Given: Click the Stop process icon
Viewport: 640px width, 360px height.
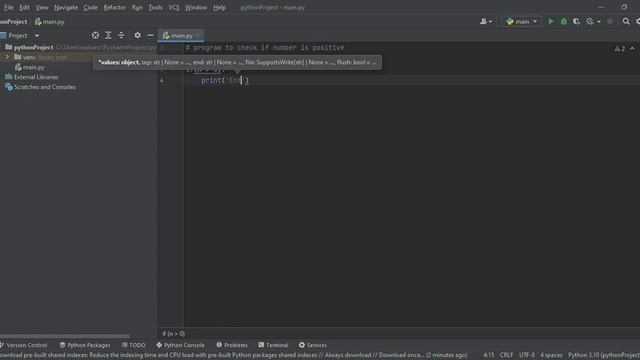Looking at the screenshot, I should [x=610, y=21].
